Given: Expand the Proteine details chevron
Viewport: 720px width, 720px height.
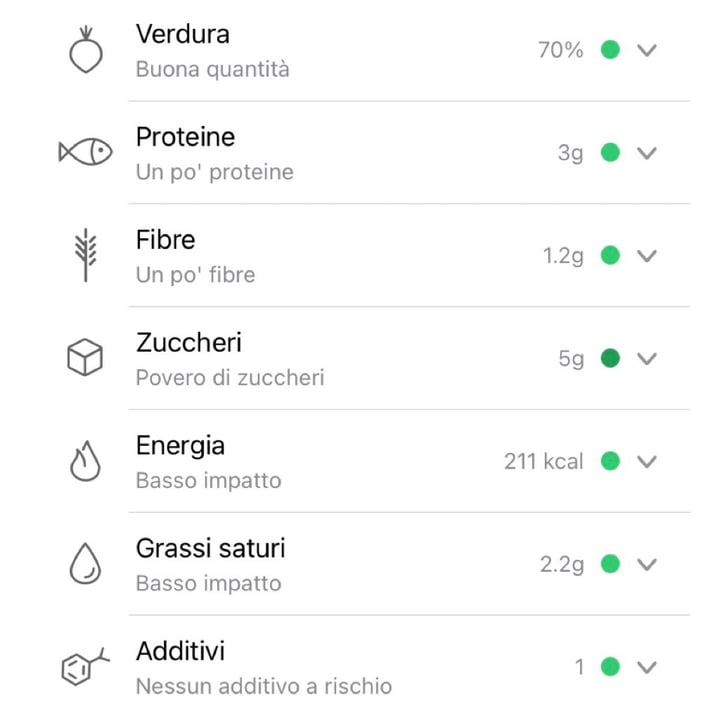Looking at the screenshot, I should click(x=647, y=152).
